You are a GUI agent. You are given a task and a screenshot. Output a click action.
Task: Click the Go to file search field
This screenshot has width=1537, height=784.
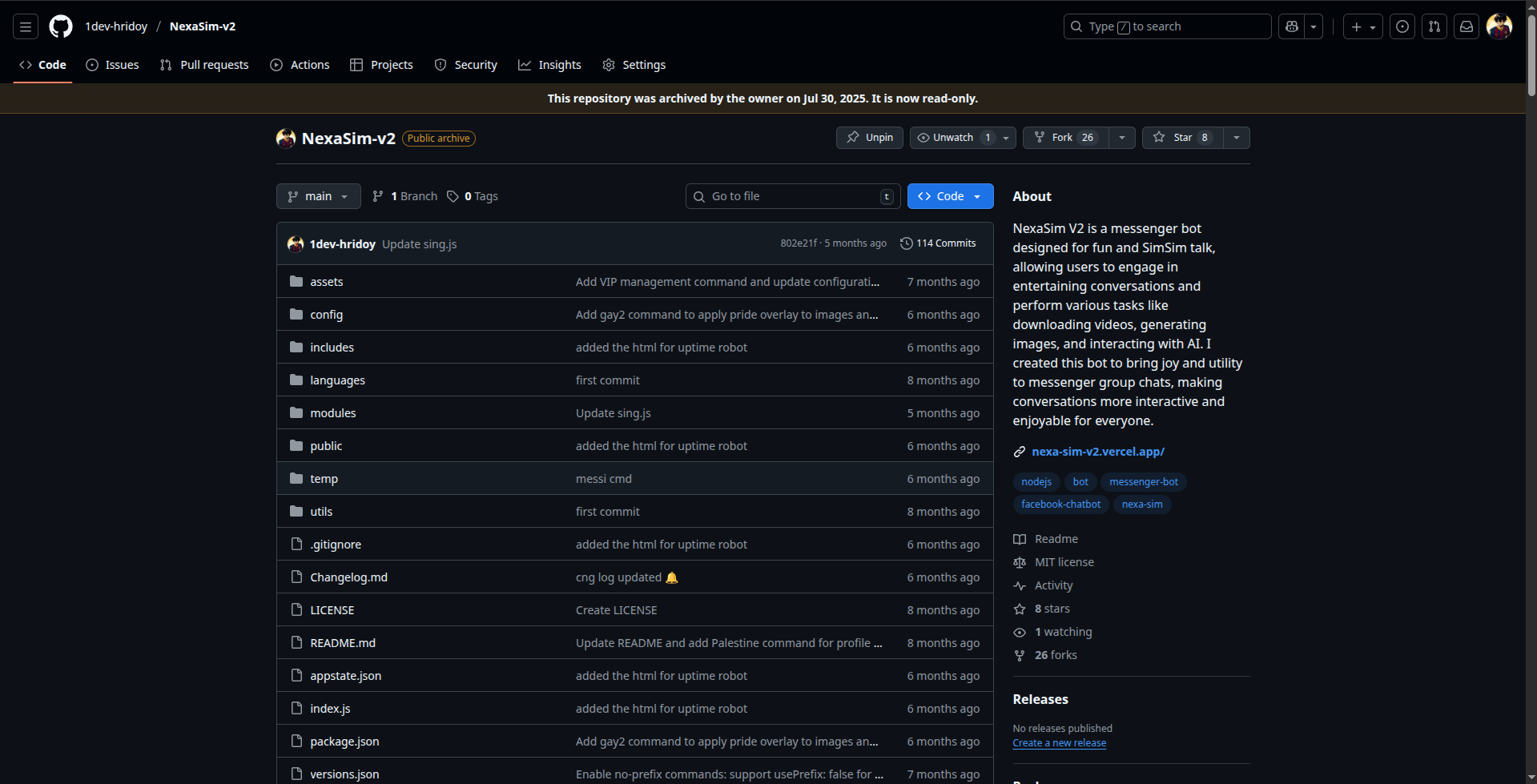792,196
